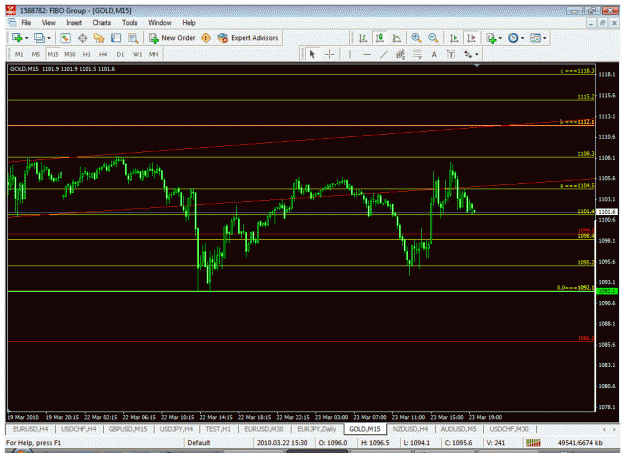This screenshot has width=625, height=453.
Task: Click the connection status bars in status bar
Action: [x=533, y=443]
